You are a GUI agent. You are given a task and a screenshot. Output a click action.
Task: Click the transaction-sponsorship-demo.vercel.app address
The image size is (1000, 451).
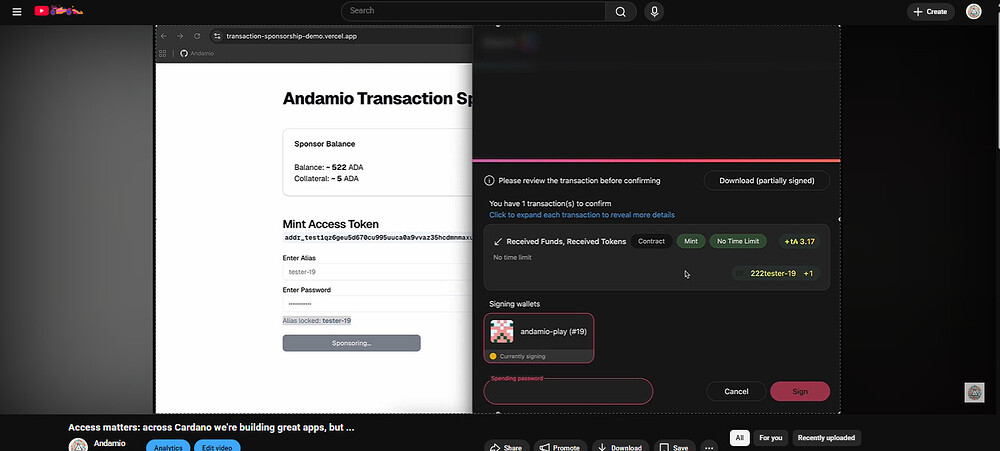tap(291, 36)
